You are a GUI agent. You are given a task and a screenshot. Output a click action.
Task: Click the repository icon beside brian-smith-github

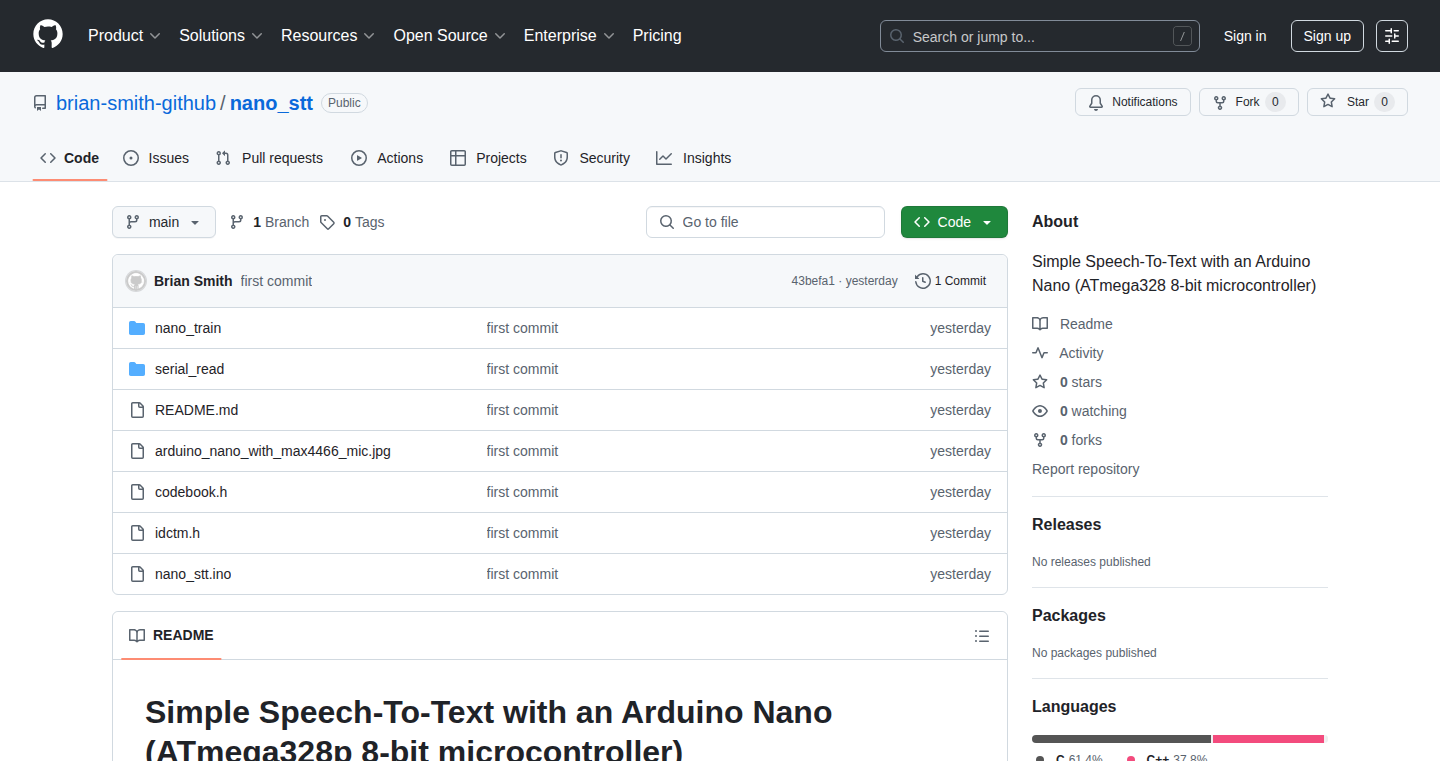tap(40, 103)
